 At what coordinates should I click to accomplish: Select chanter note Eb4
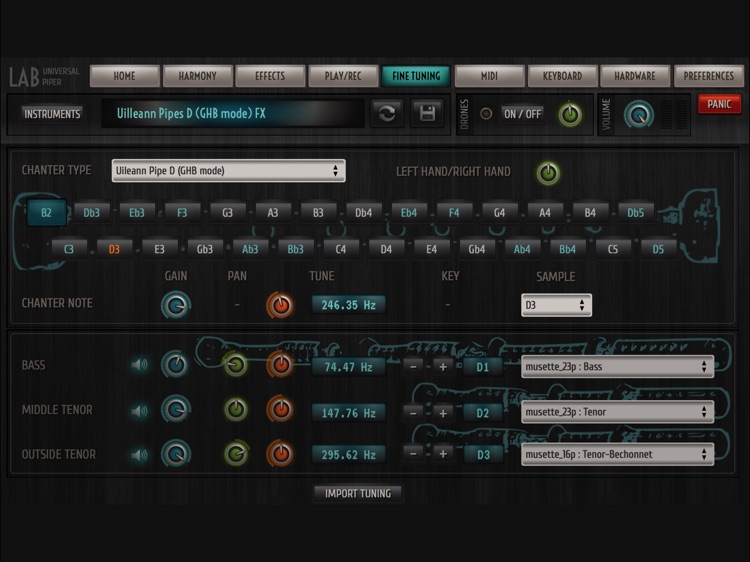(408, 213)
